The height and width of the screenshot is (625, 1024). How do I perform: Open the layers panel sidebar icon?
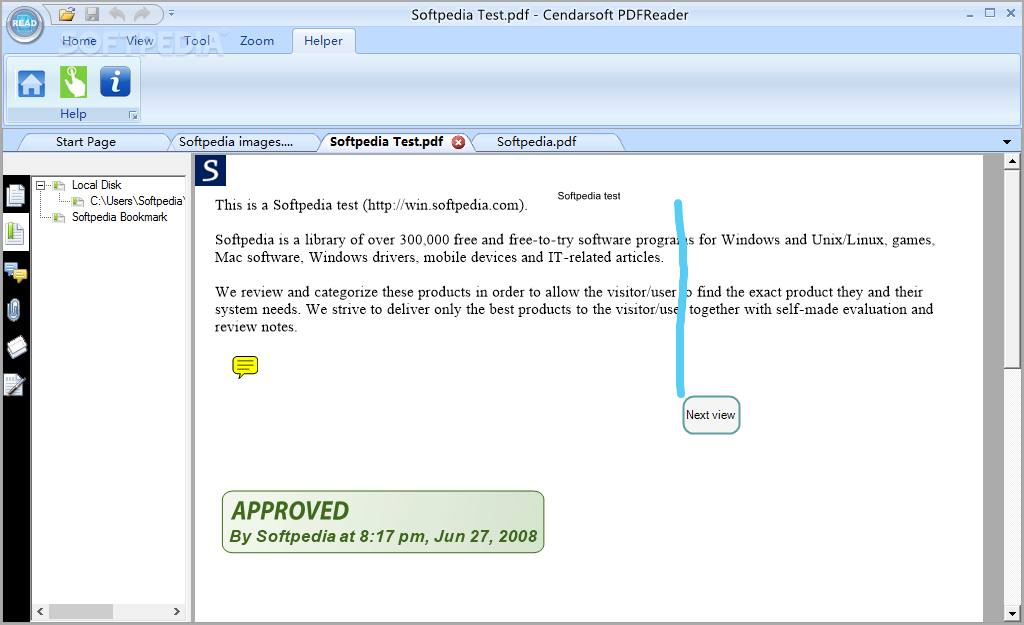point(16,347)
